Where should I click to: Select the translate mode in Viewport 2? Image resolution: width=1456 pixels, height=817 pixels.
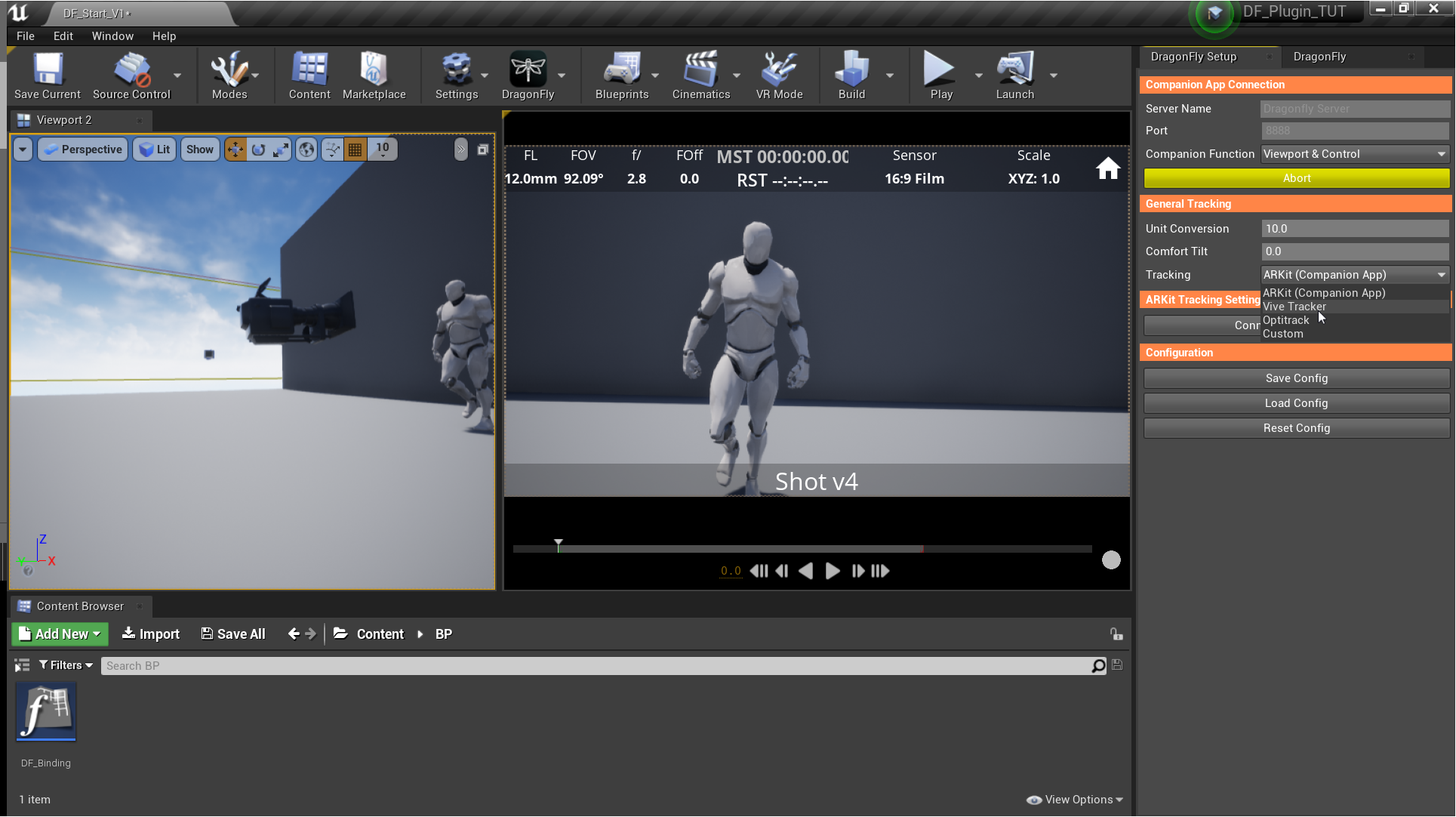pyautogui.click(x=235, y=150)
